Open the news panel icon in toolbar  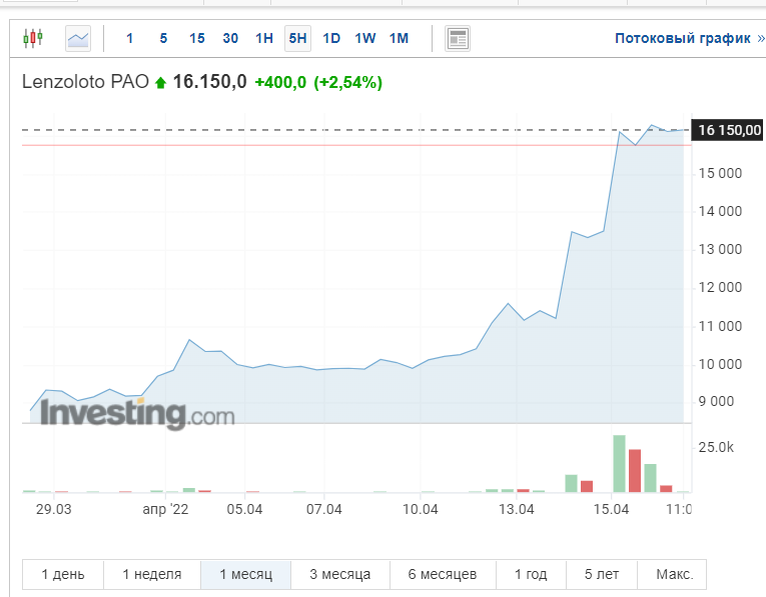pos(458,39)
